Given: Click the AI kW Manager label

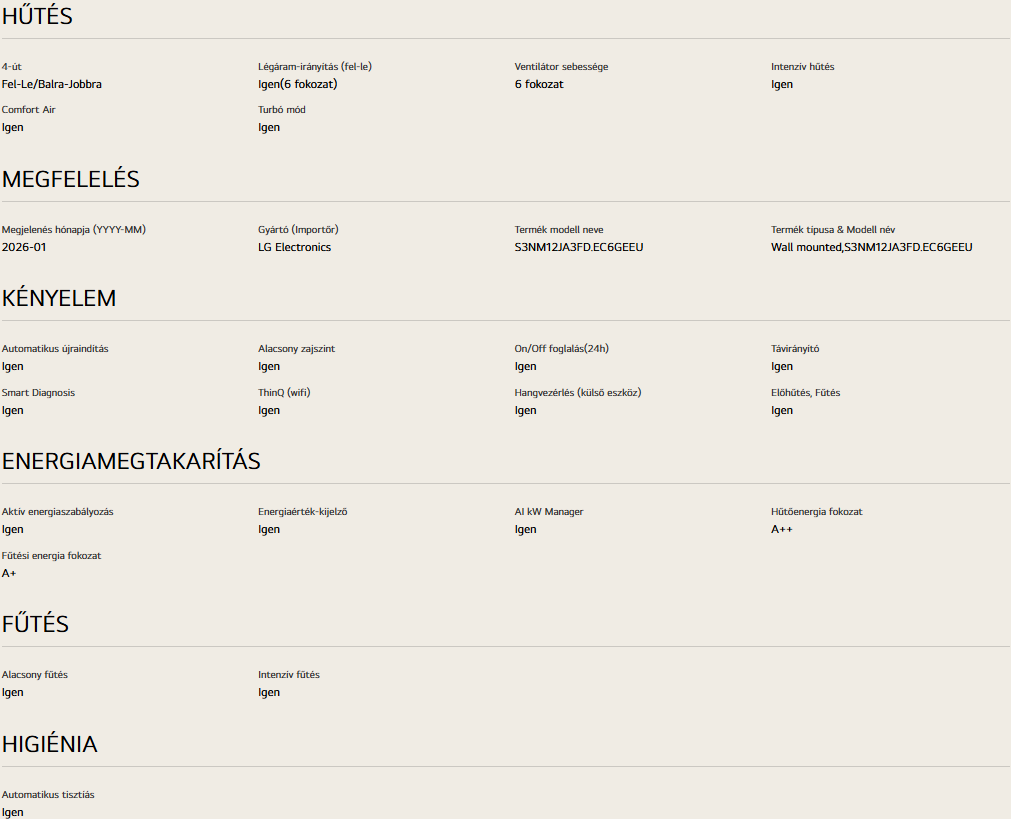Looking at the screenshot, I should tap(549, 511).
